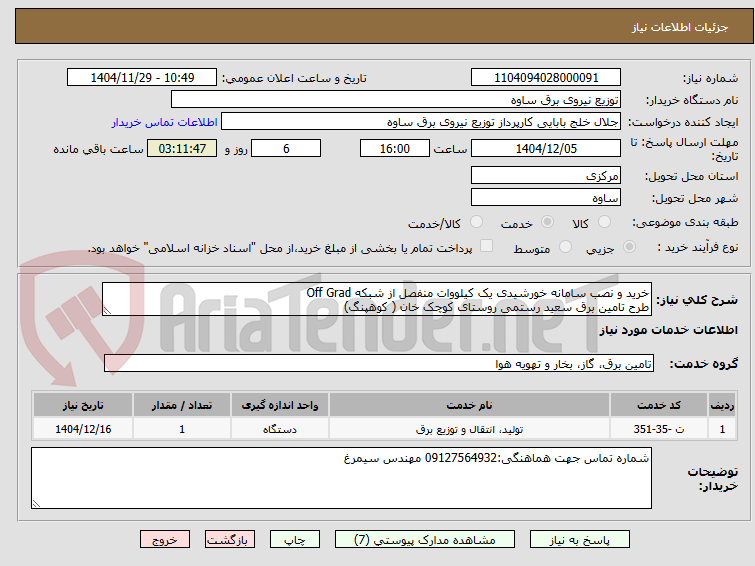Viewport: 755px width, 566px height.
Task: Click the طبقه بندی موضوعی label
Action: tap(685, 222)
